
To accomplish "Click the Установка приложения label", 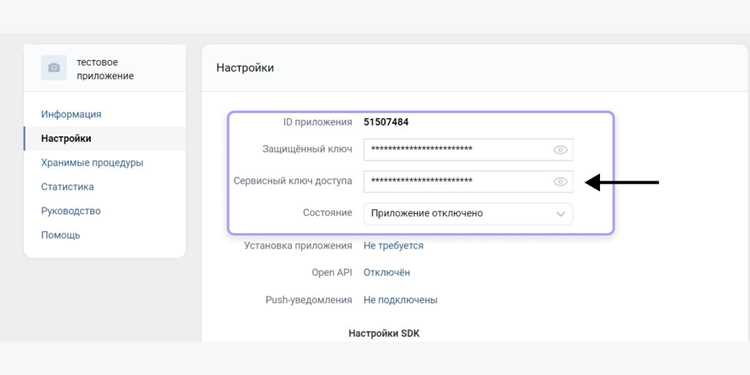I will (298, 246).
